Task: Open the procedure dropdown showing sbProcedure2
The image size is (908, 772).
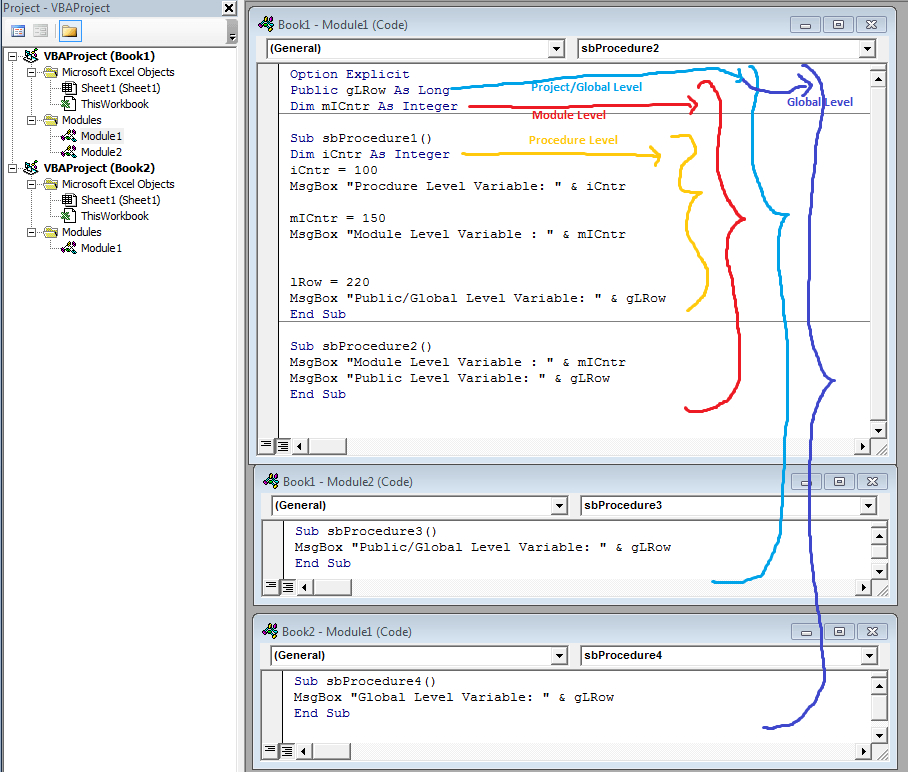Action: 867,48
